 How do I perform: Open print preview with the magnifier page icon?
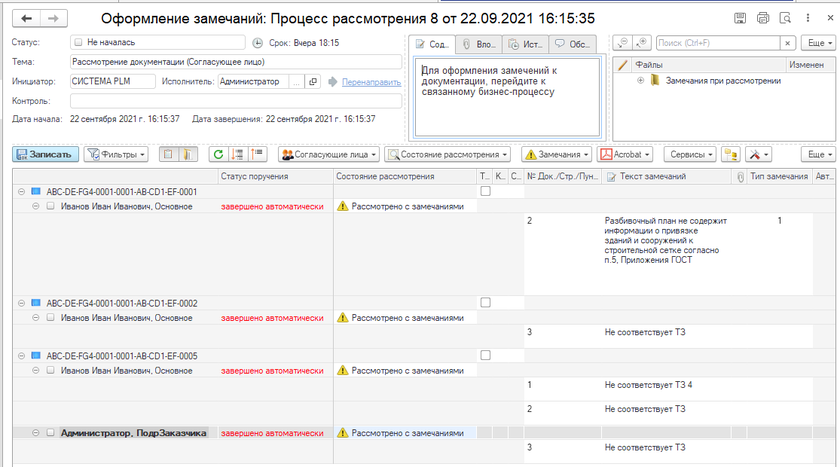point(786,19)
